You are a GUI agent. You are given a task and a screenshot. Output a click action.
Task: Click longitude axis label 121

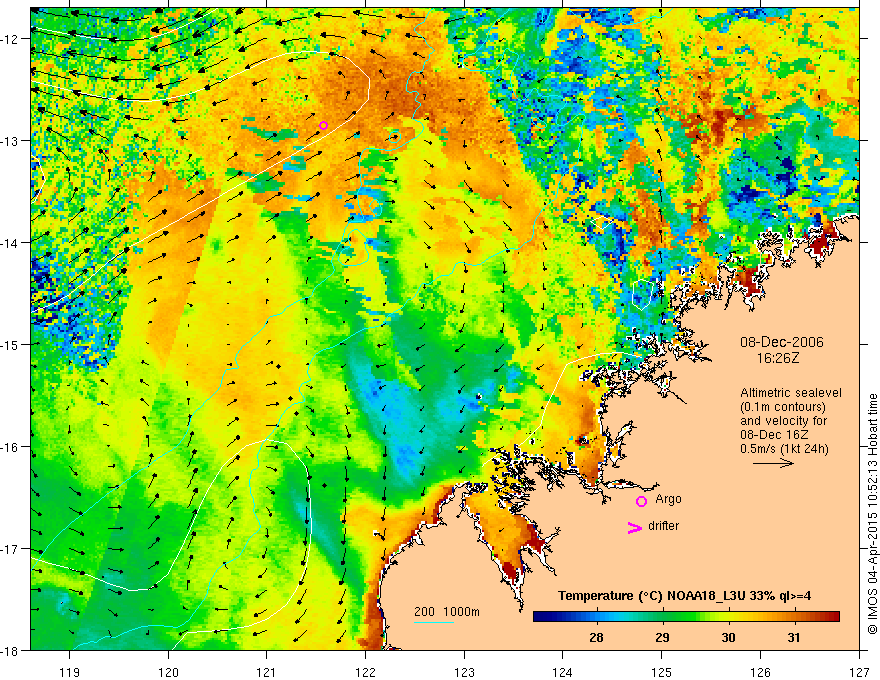[x=267, y=672]
